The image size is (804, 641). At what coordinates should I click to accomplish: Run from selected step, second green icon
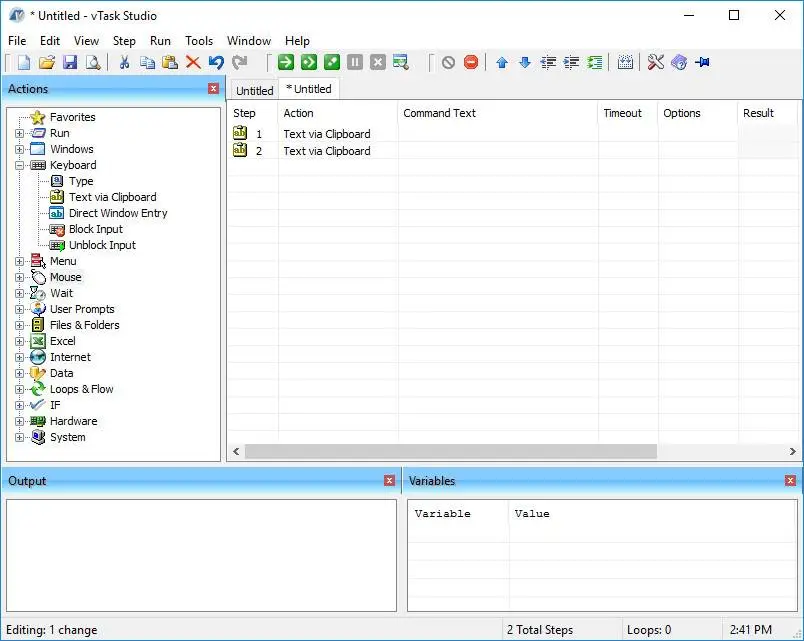pos(309,63)
